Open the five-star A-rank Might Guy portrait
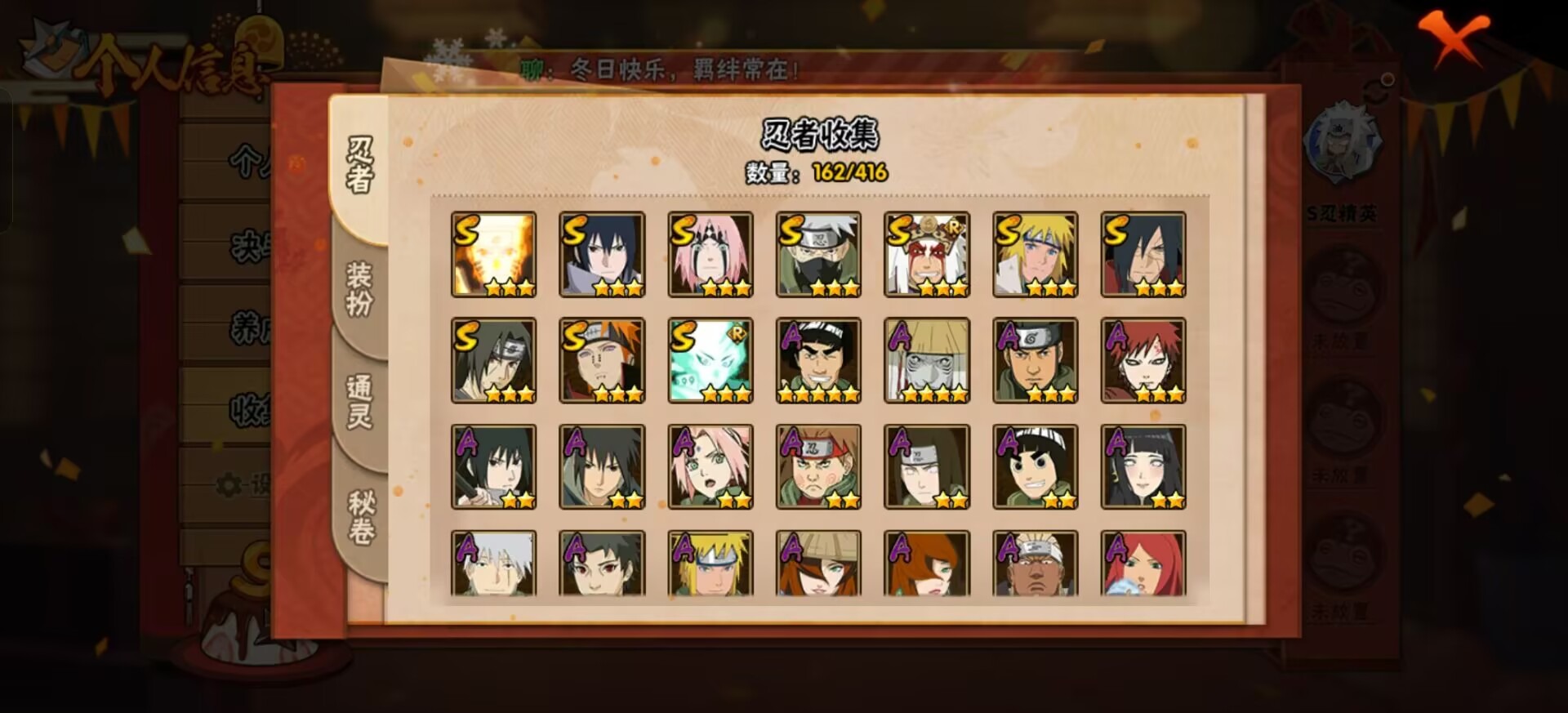1568x713 pixels. point(818,360)
